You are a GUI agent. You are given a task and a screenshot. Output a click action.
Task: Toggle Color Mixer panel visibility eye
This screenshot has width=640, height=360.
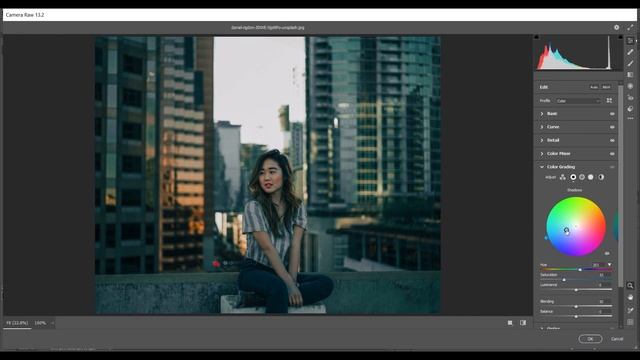(612, 154)
